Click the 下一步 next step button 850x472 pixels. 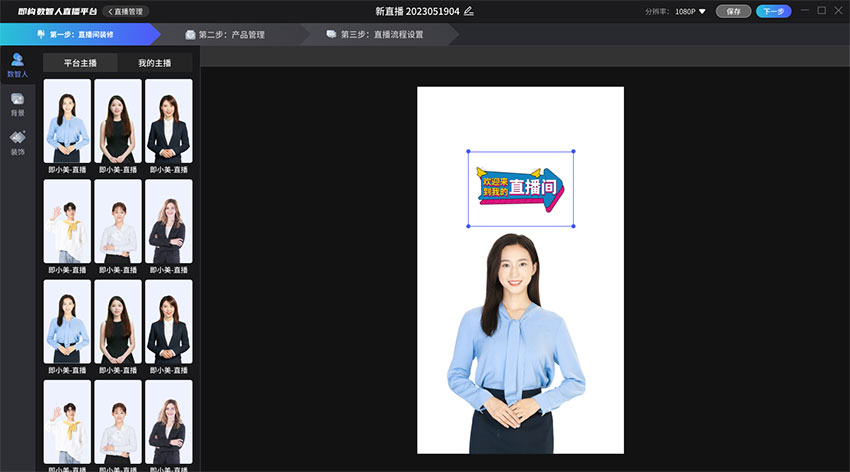point(773,11)
